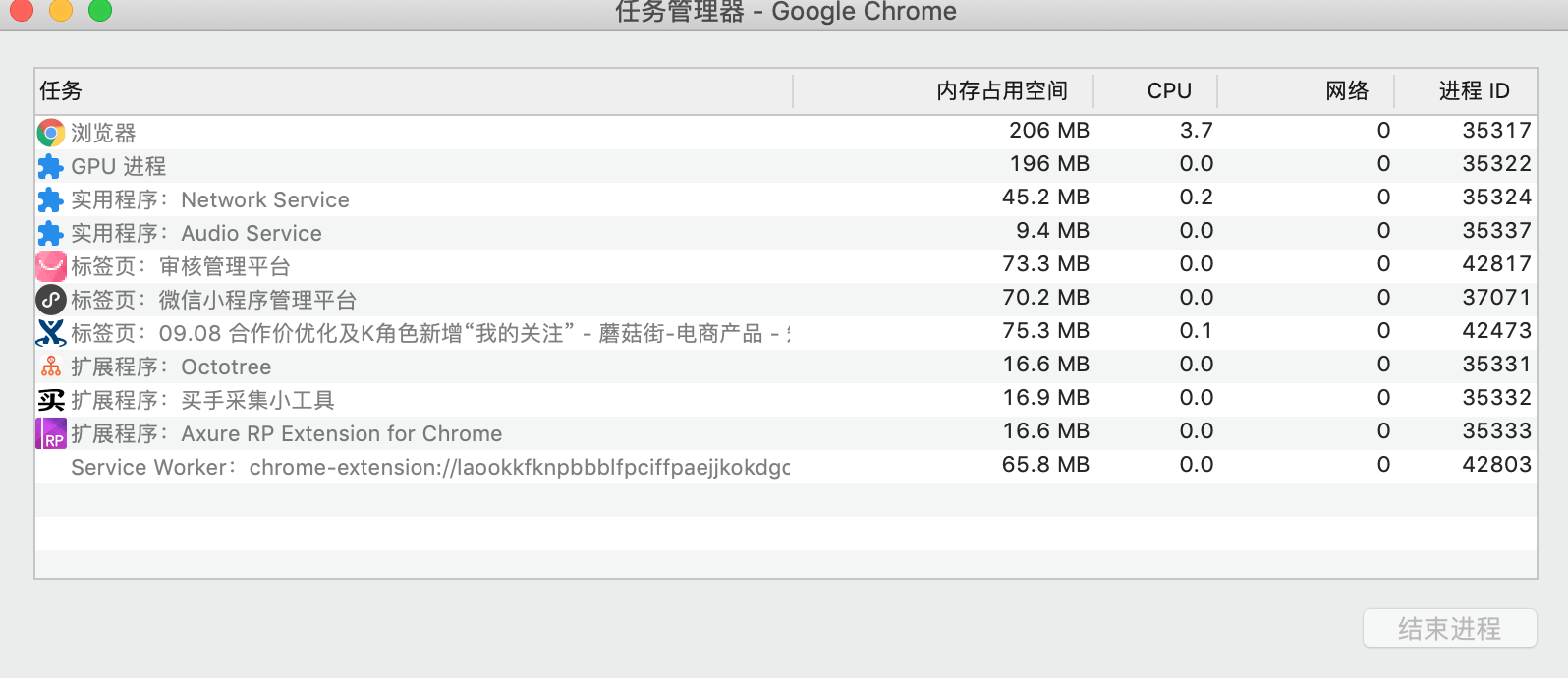The image size is (1568, 678).
Task: Click the 70.2 MB memory value
Action: (x=1045, y=298)
